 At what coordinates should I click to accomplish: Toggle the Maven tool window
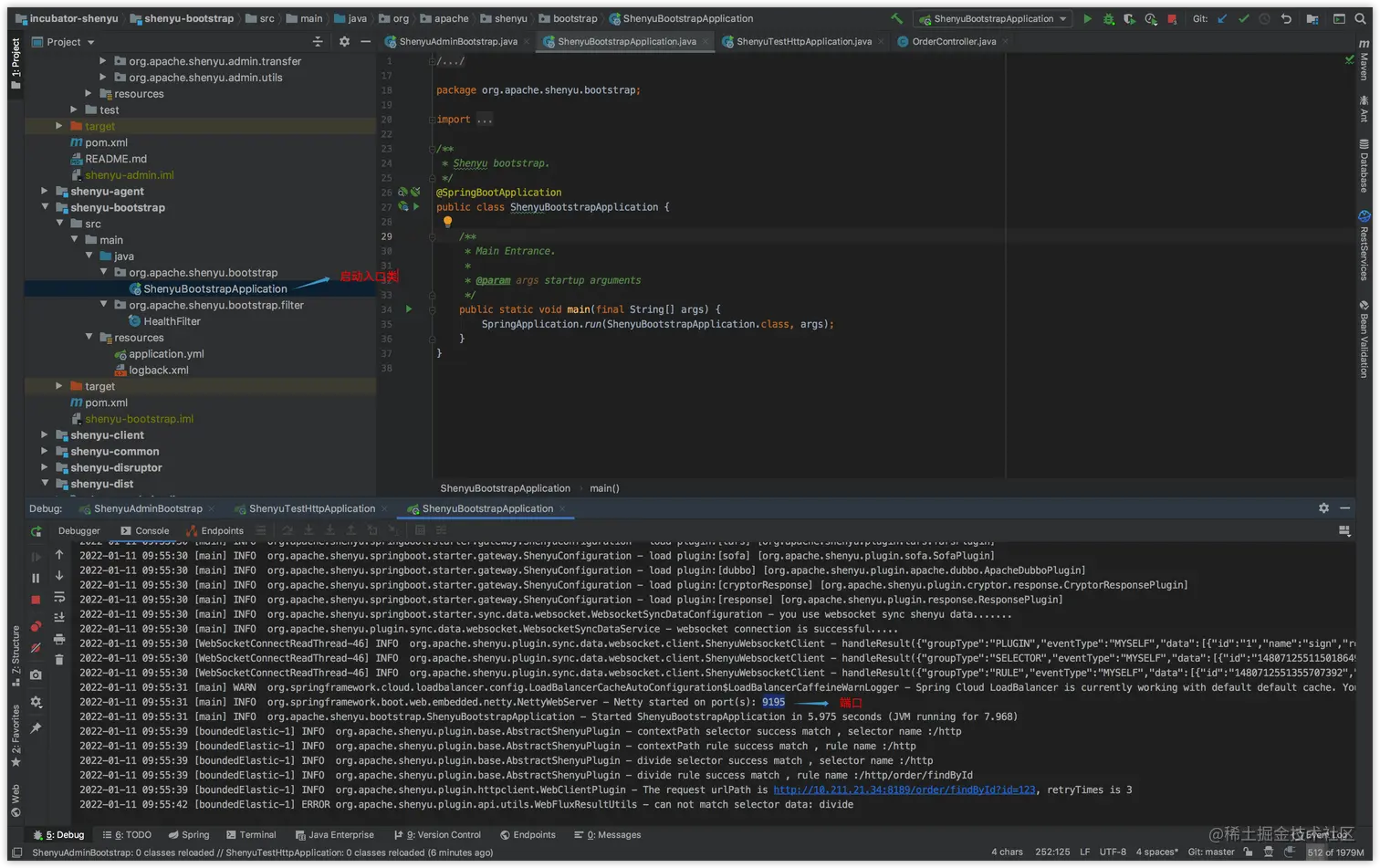click(x=1364, y=60)
